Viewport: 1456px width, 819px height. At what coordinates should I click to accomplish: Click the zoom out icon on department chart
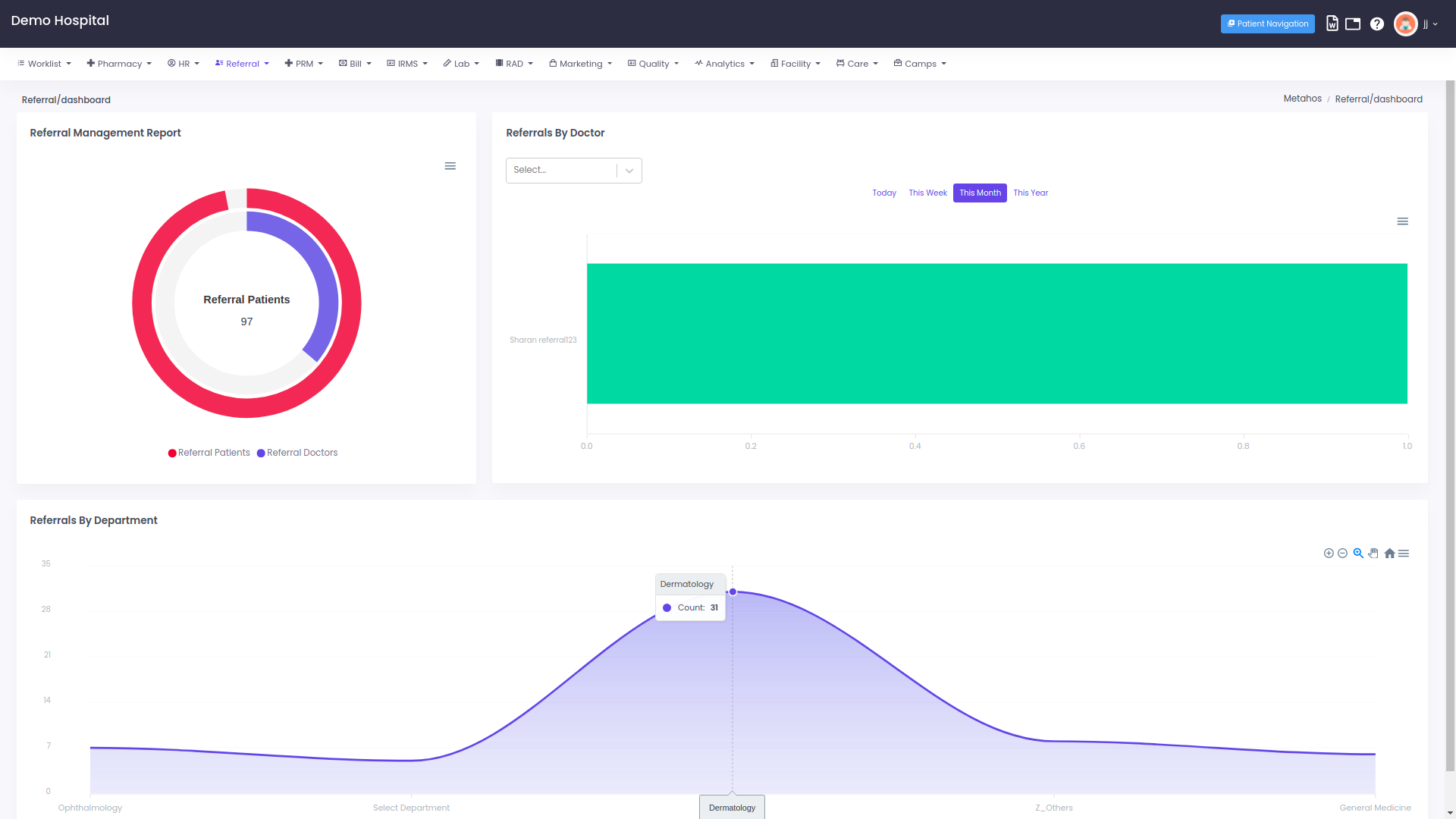pyautogui.click(x=1343, y=553)
